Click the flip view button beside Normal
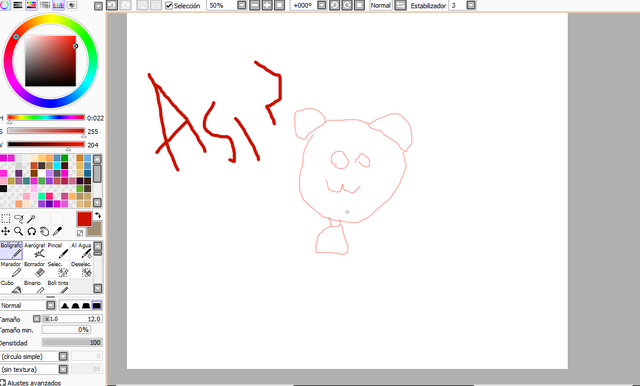Viewport: 640px width, 386px height. point(400,5)
